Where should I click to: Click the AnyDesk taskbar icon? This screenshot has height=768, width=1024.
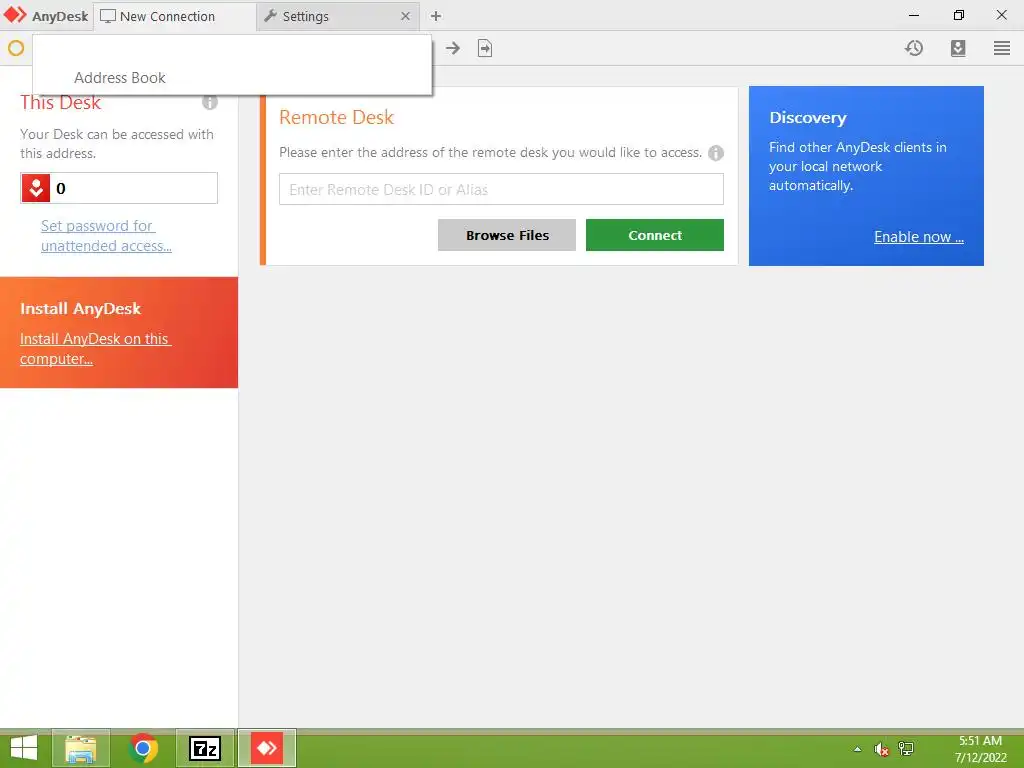tap(267, 748)
